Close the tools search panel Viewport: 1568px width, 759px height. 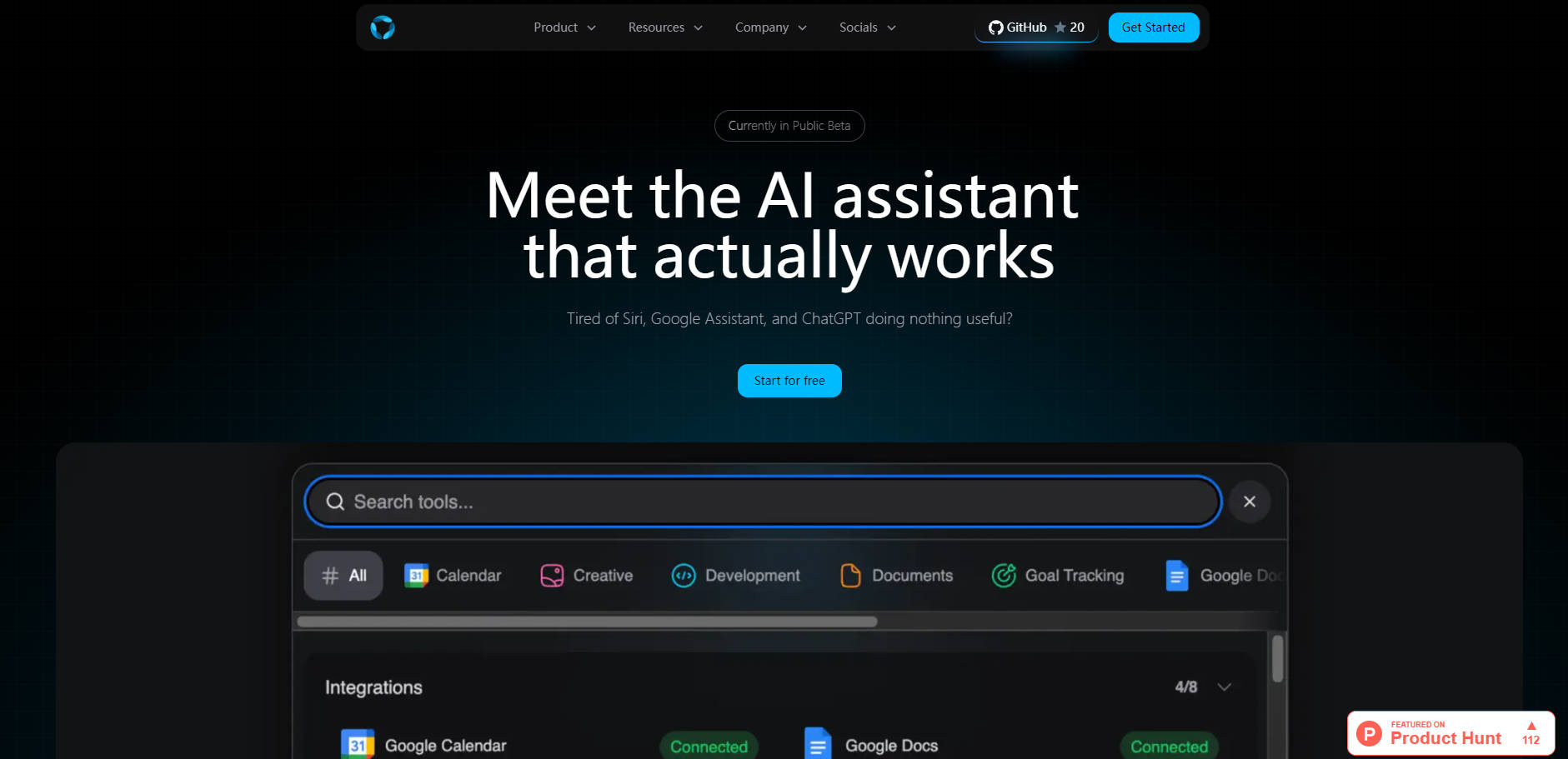[1249, 502]
